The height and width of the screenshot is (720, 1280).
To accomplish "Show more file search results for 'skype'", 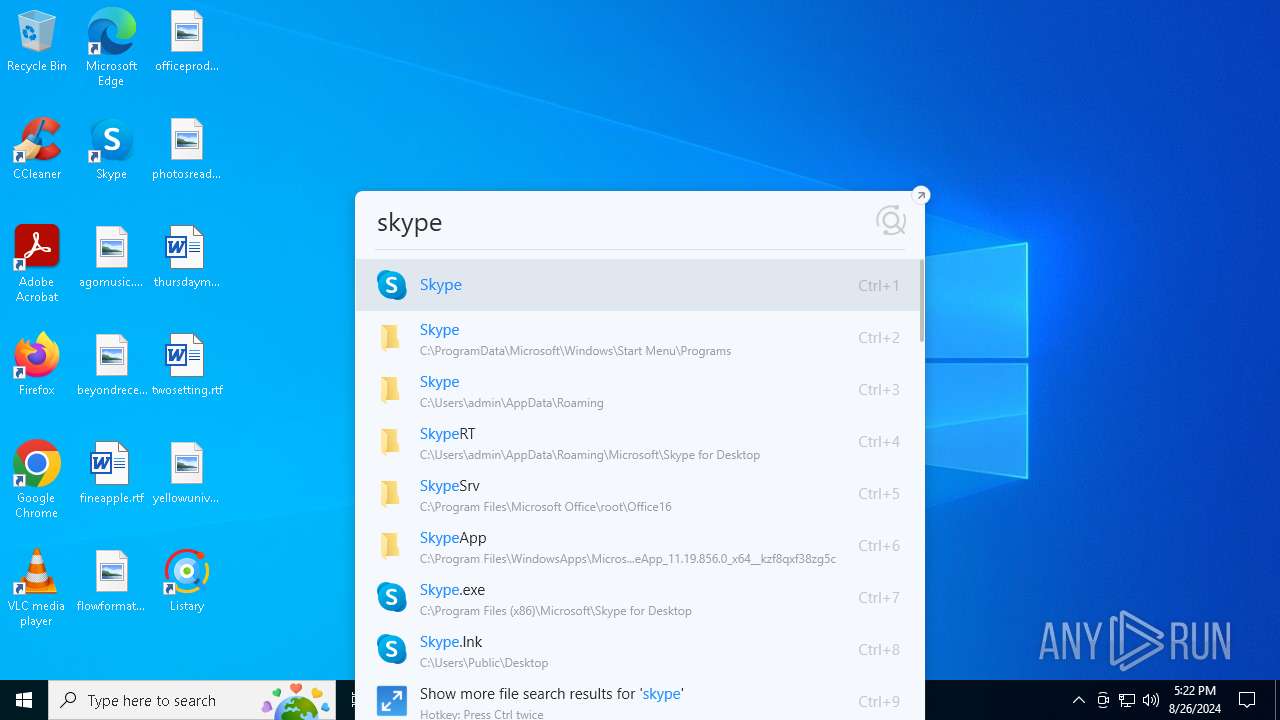I will coord(637,699).
